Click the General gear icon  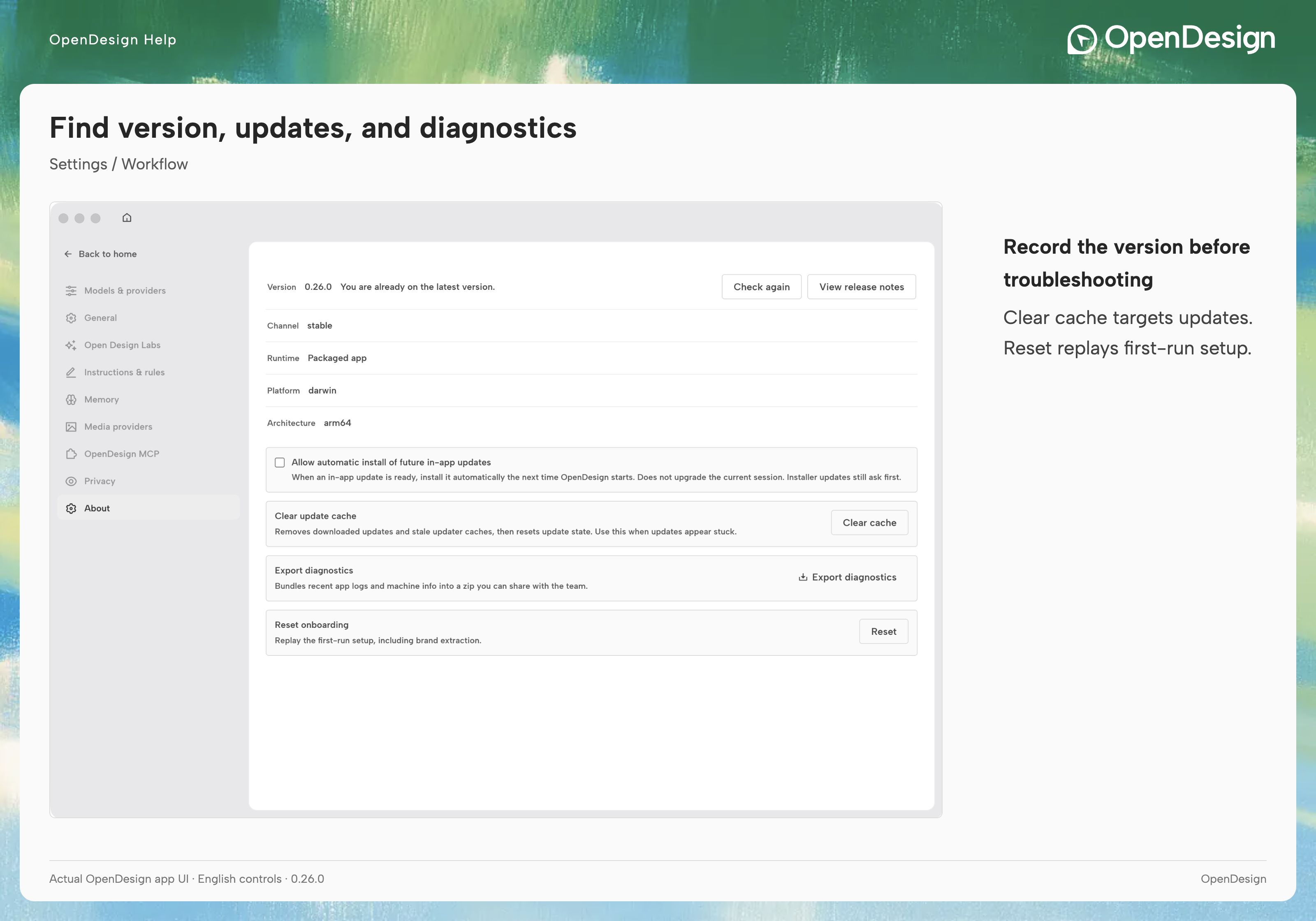[71, 318]
